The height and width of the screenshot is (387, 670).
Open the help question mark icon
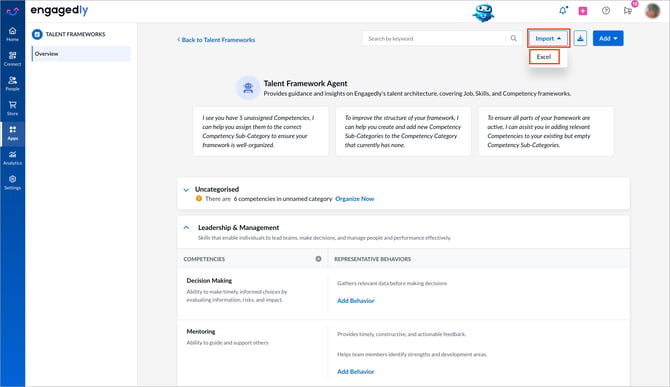tap(606, 11)
